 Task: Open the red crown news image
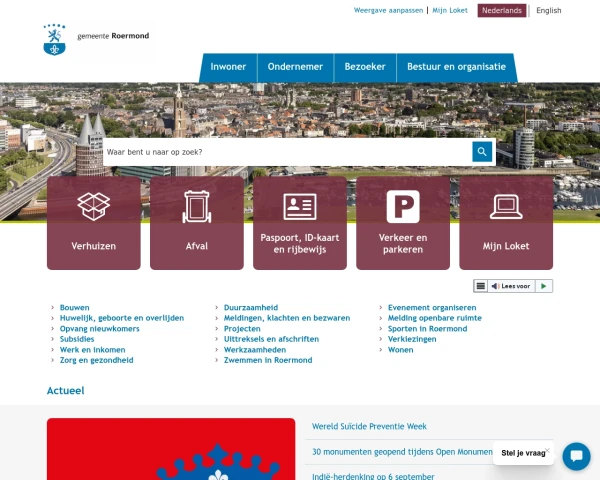(171, 449)
